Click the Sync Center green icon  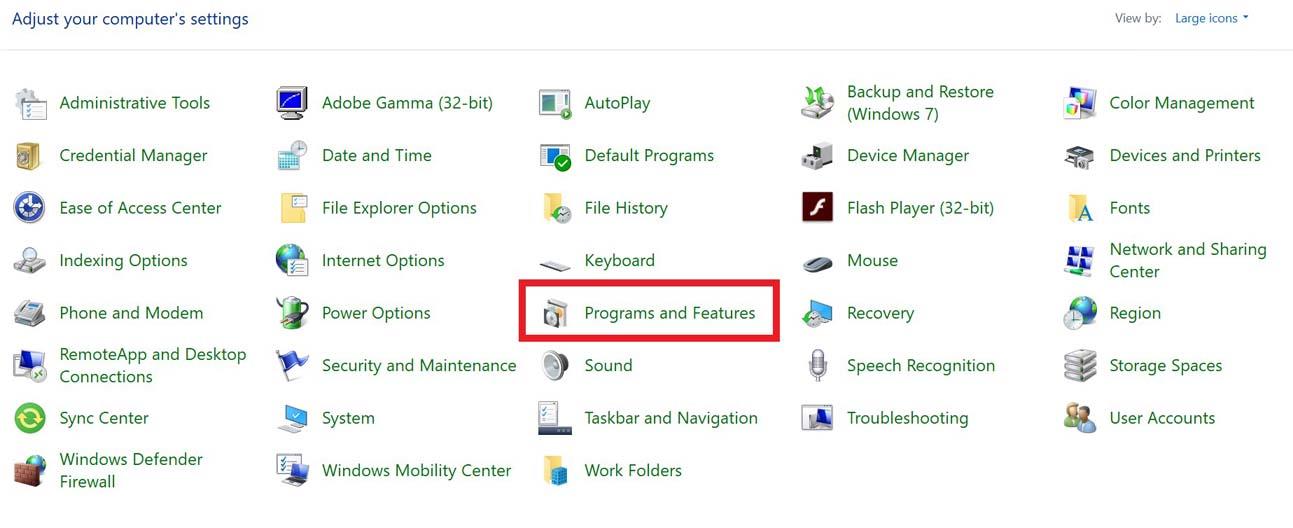[30, 418]
